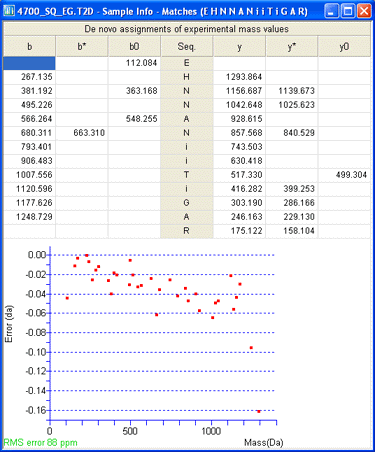
Task: Close the Sample Info Matches window
Action: pyautogui.click(x=364, y=11)
